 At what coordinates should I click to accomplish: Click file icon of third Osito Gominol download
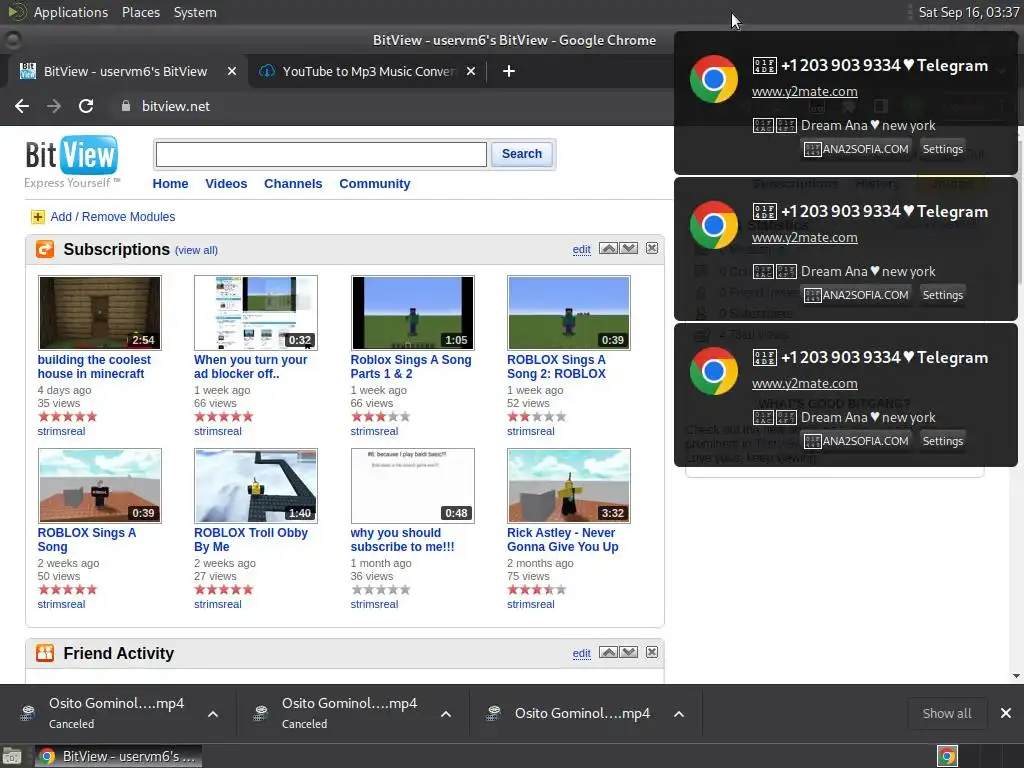tap(494, 713)
